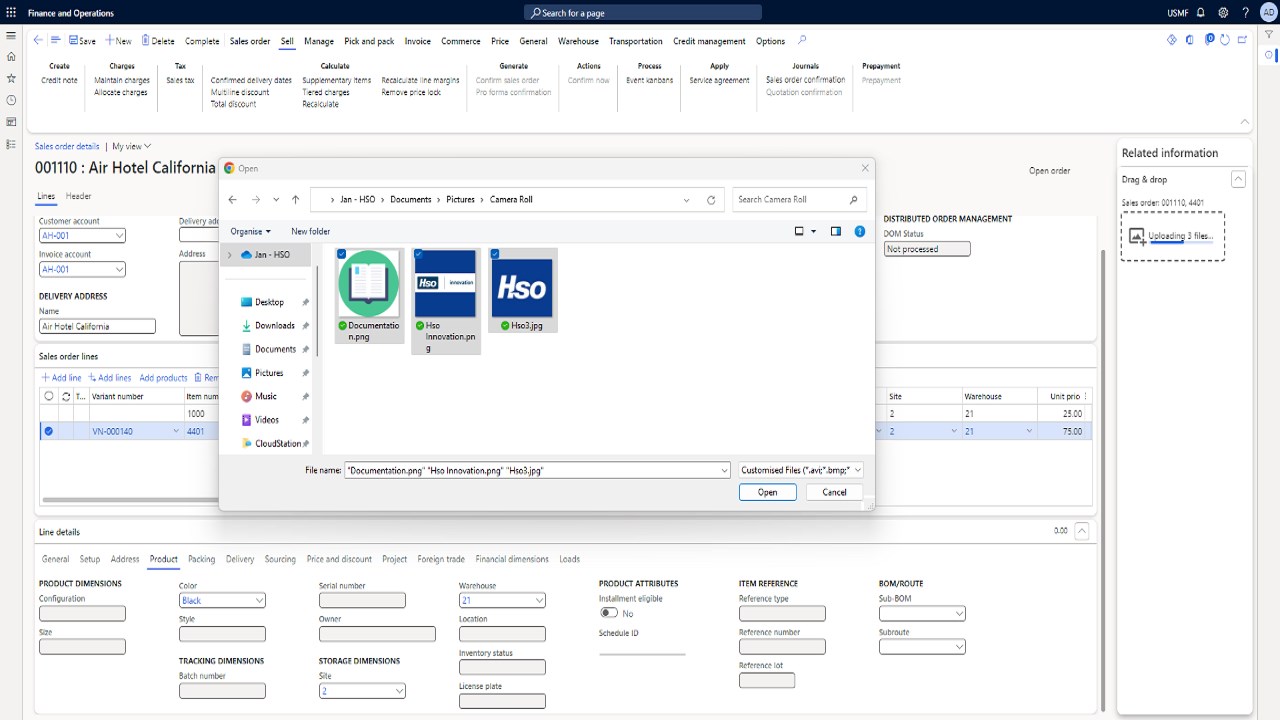
Task: Open the filter pane funnel icon
Action: coord(1269,35)
